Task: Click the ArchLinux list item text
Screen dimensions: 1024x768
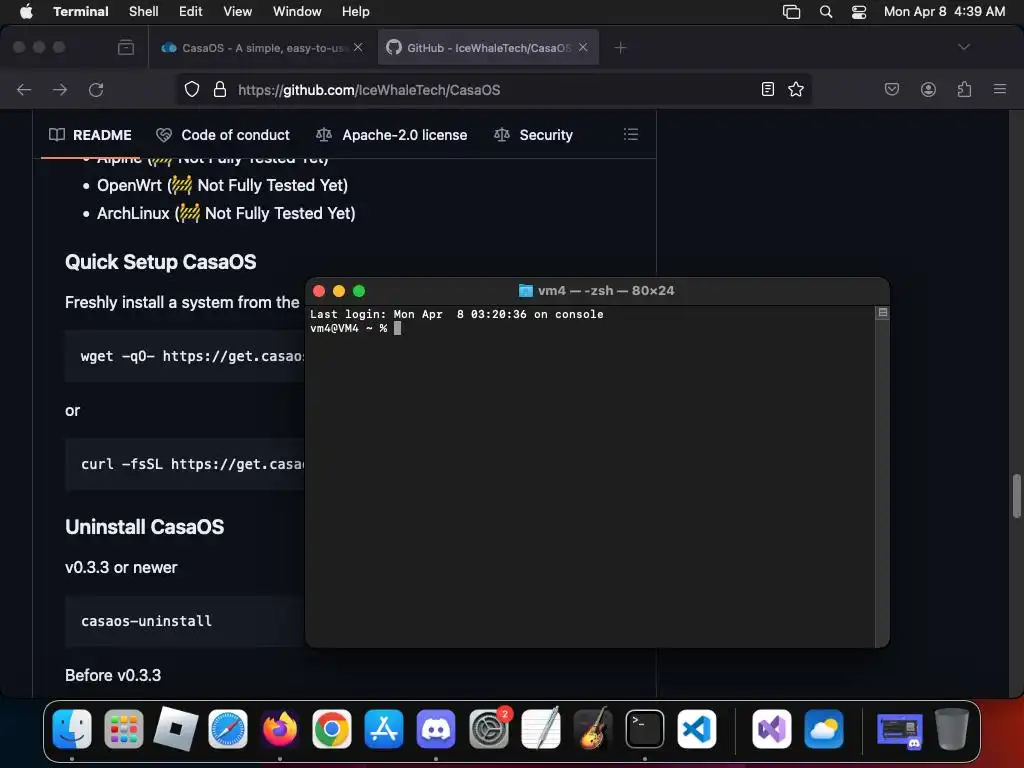Action: (226, 214)
